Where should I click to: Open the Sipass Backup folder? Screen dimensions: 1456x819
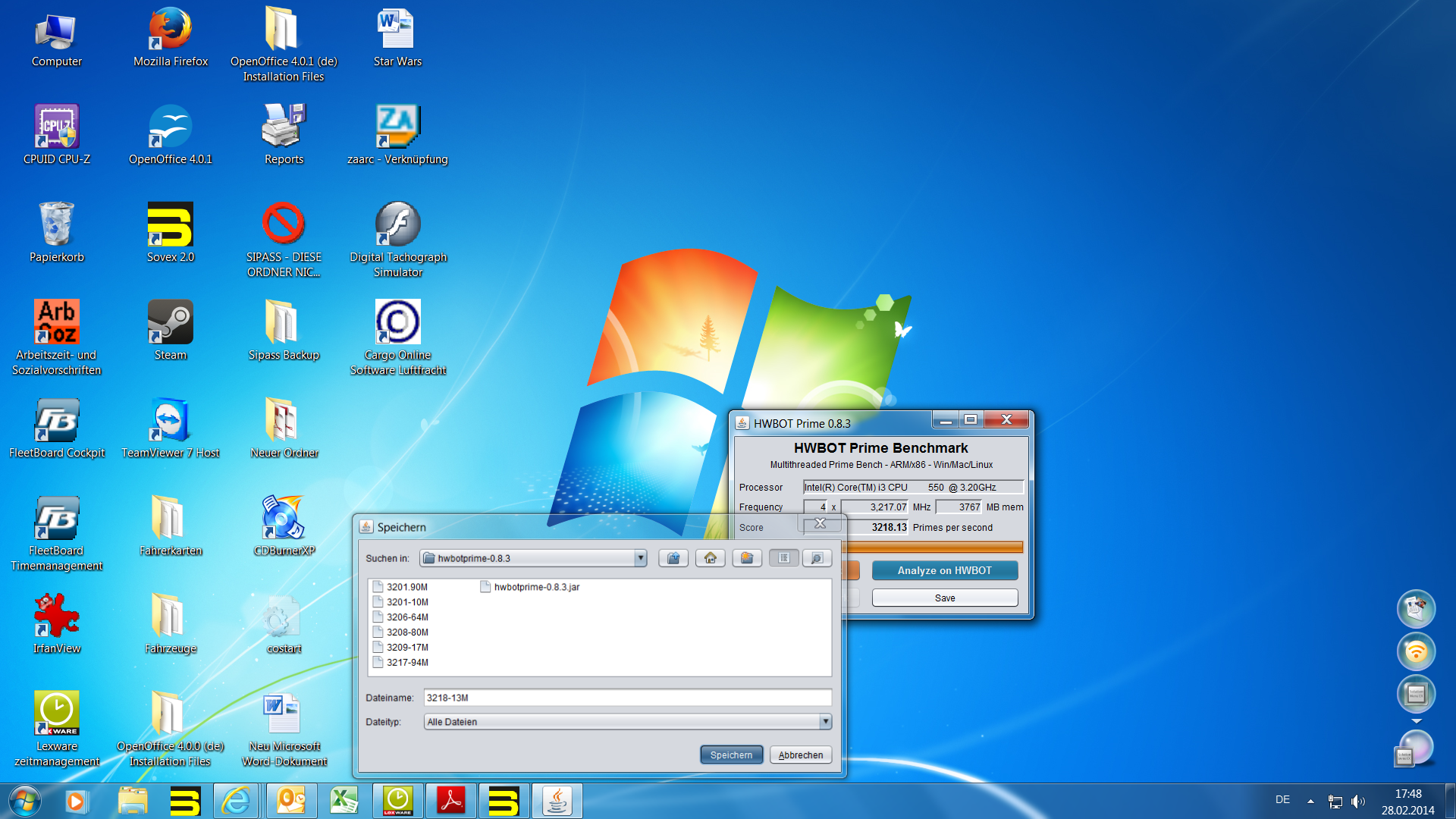pos(284,331)
